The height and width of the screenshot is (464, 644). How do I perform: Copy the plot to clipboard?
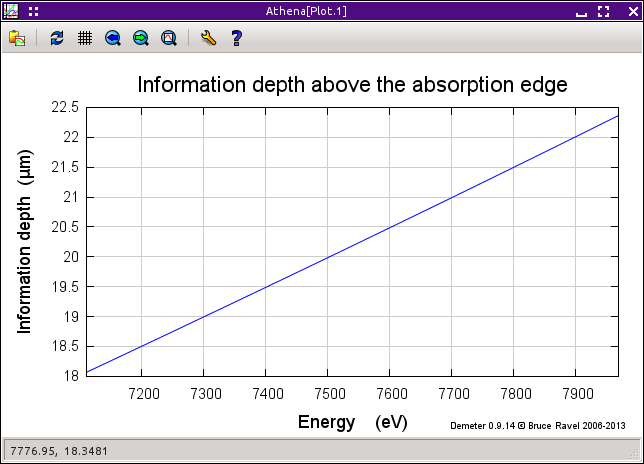coord(17,38)
